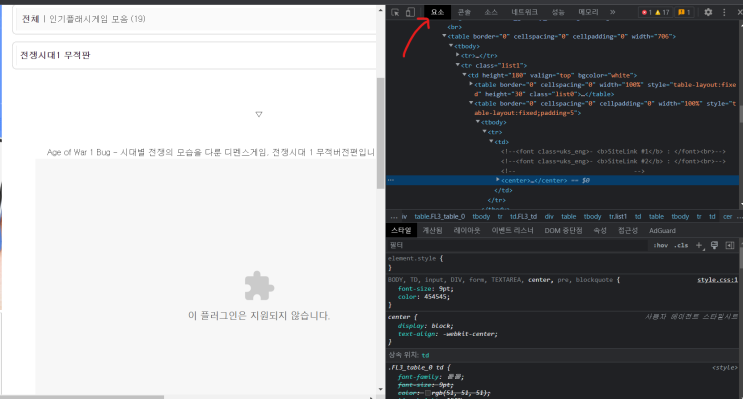
Task: Switch to the 콘솔 tab
Action: point(464,12)
